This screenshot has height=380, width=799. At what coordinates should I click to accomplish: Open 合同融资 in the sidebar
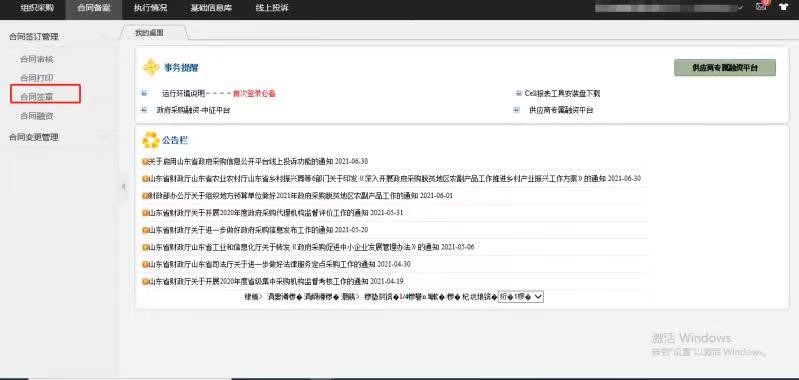pos(37,116)
